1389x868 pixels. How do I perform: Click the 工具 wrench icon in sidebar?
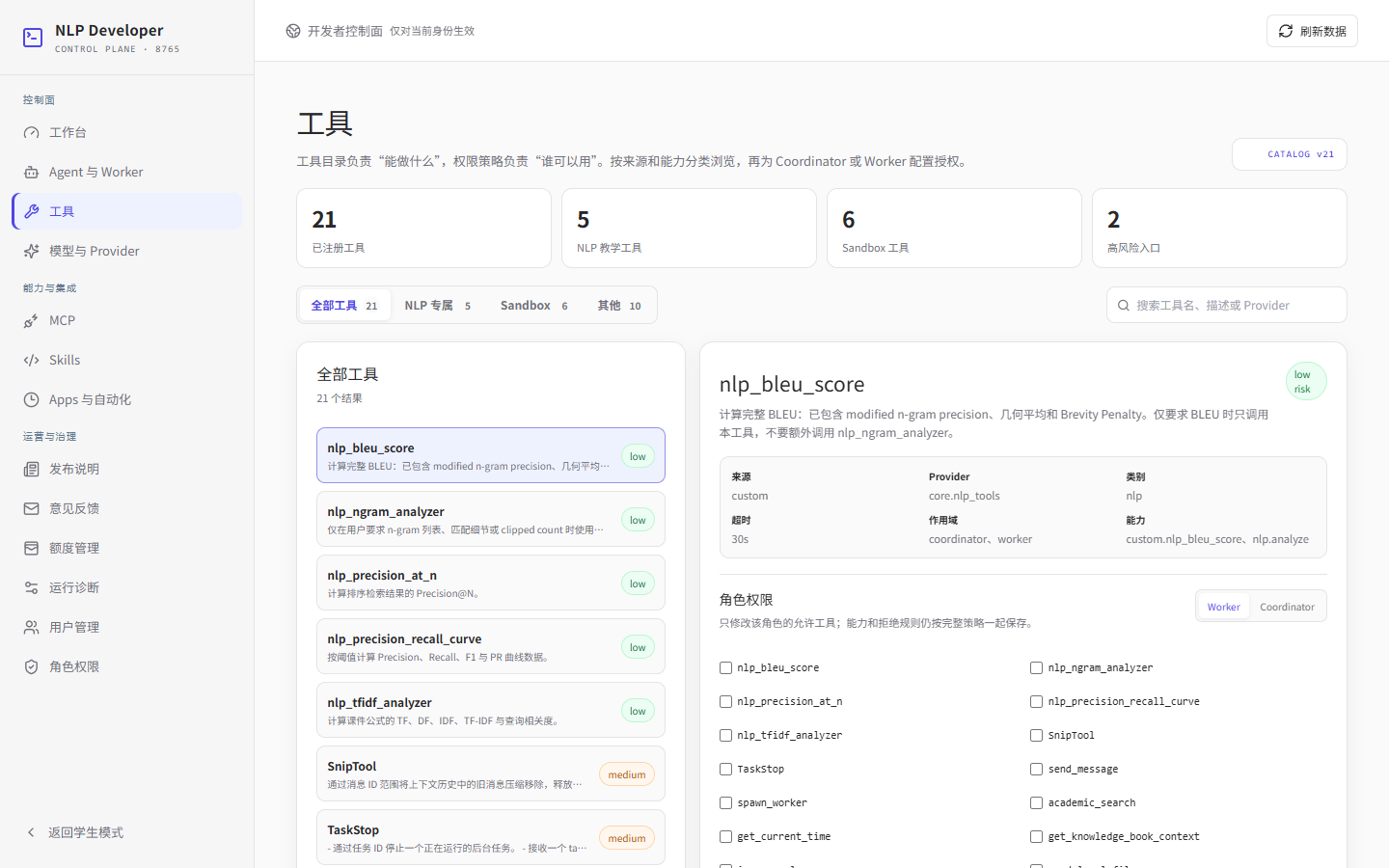[32, 211]
